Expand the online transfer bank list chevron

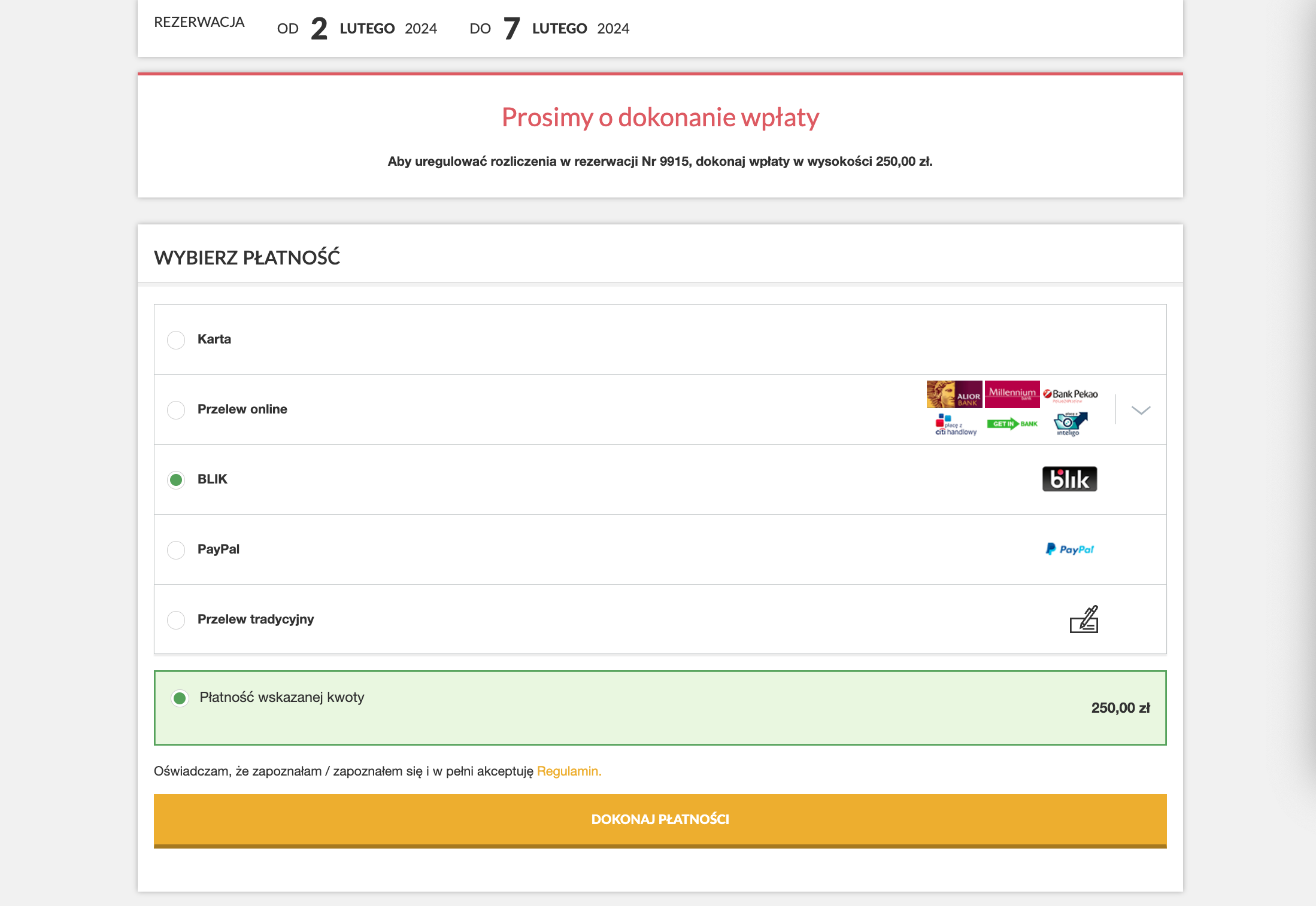(1141, 411)
